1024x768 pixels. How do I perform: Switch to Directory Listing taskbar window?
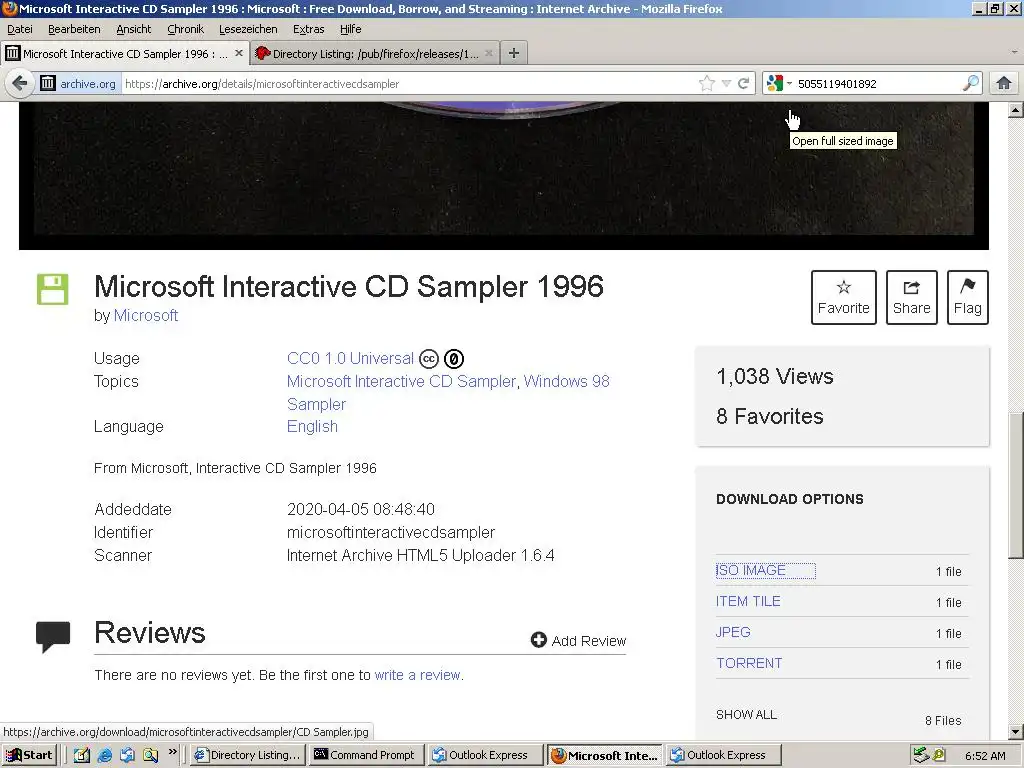click(x=248, y=755)
